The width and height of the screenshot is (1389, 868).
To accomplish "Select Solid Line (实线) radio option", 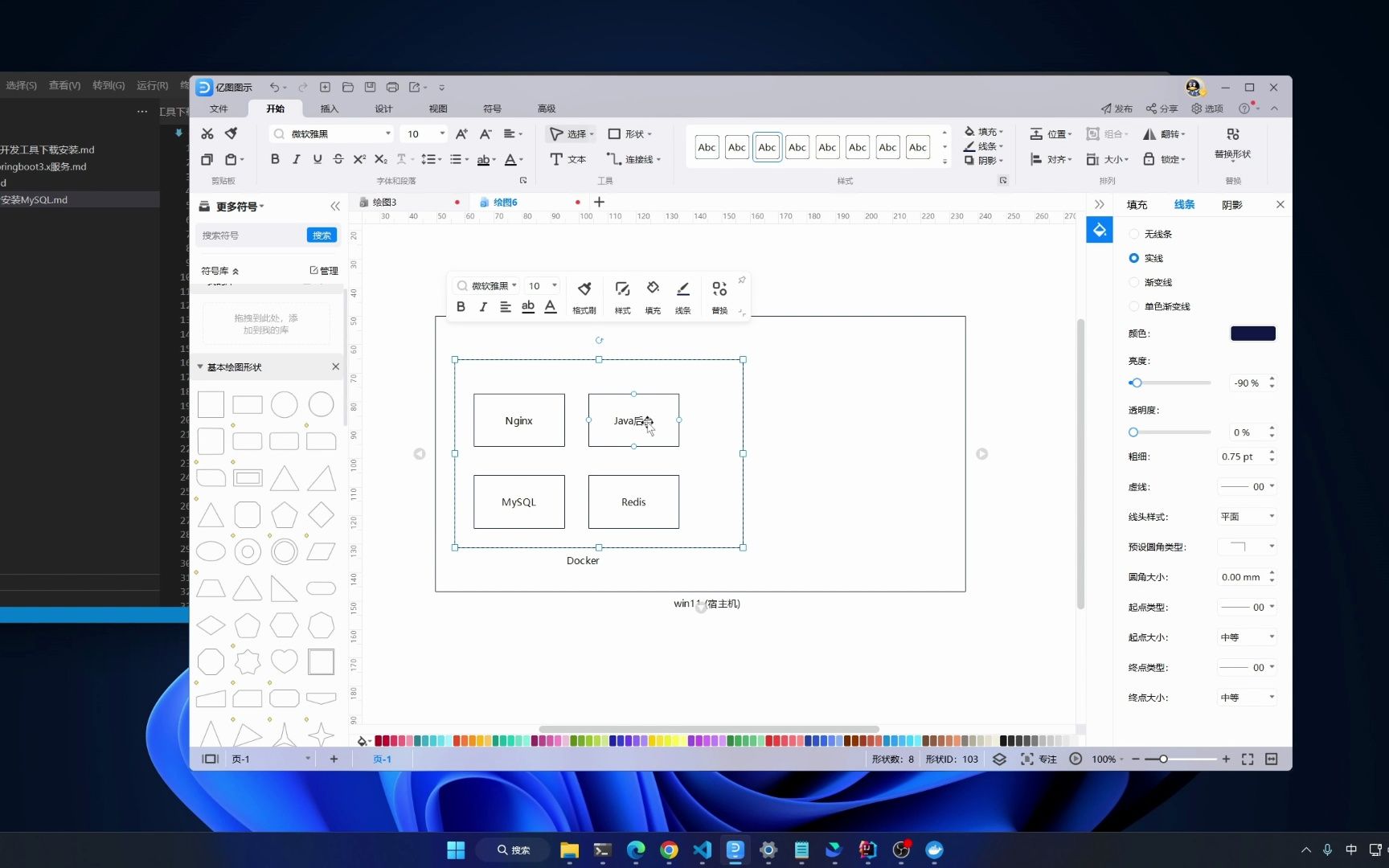I will point(1134,258).
